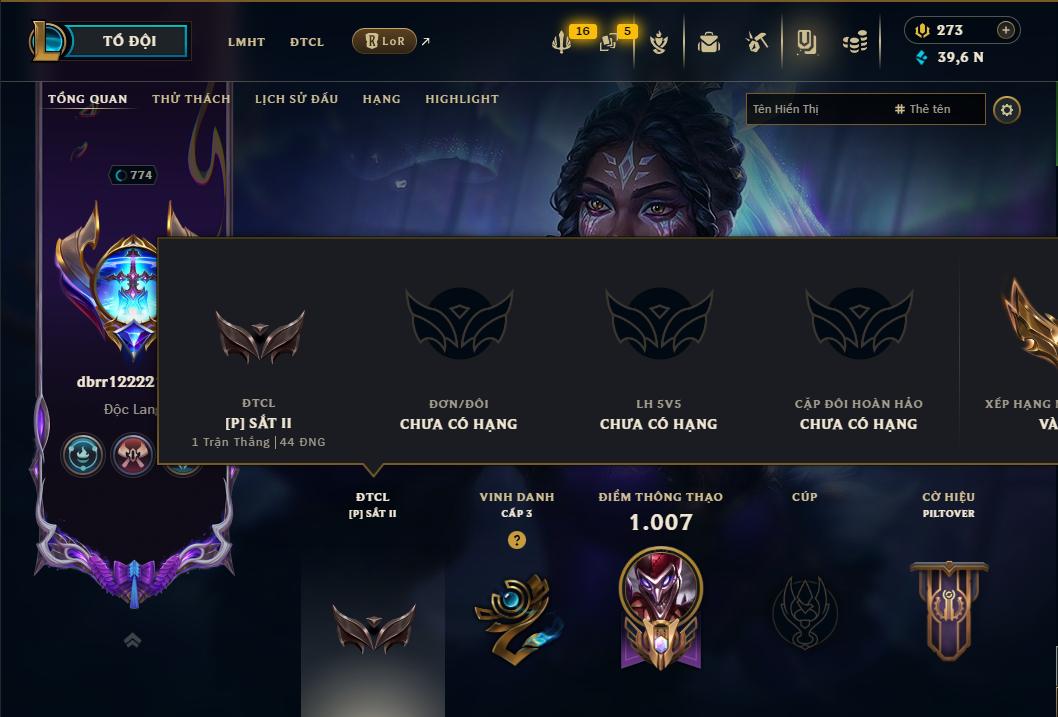Click the Piltover banner under Cờ Hiệu

(x=949, y=609)
